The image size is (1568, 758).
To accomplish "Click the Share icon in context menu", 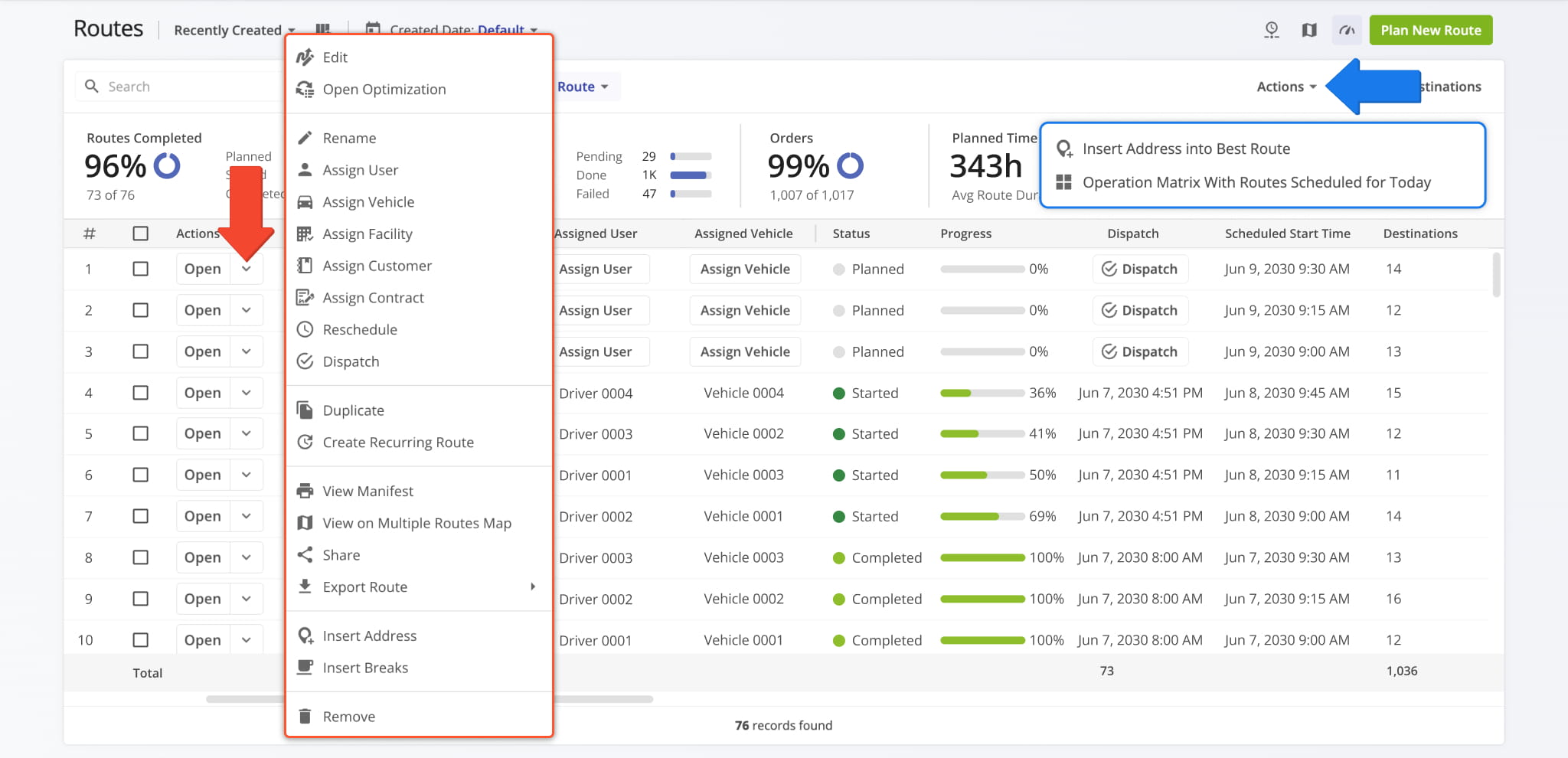I will coord(305,555).
